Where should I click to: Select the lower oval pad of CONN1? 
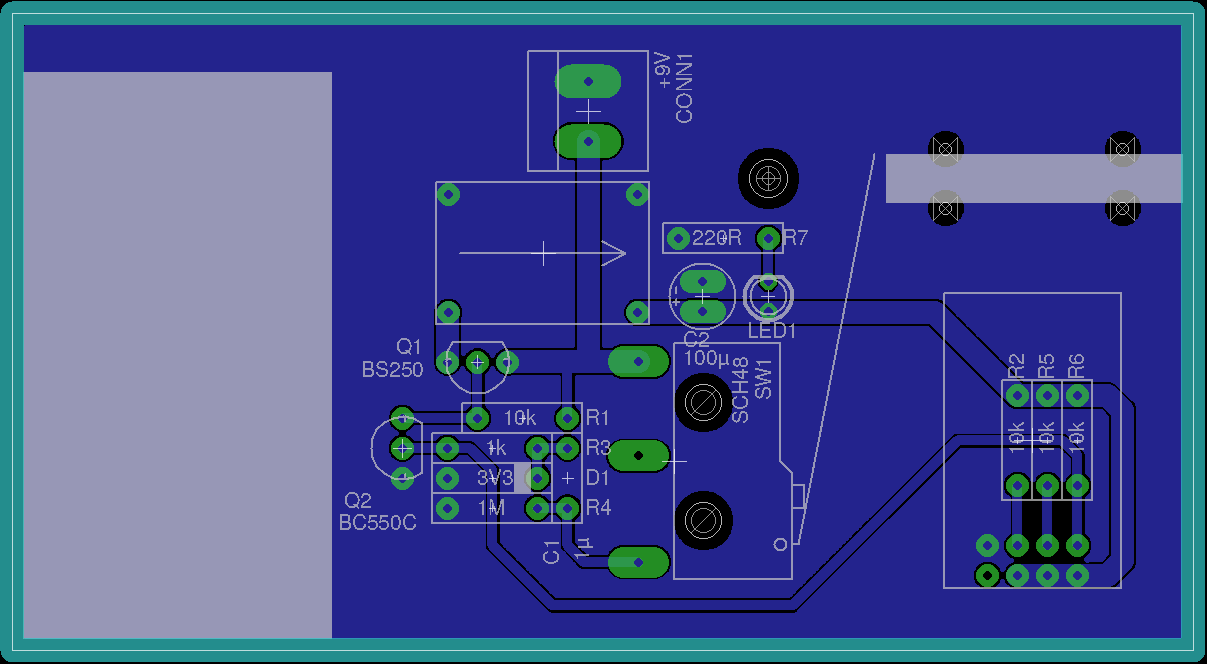[588, 141]
